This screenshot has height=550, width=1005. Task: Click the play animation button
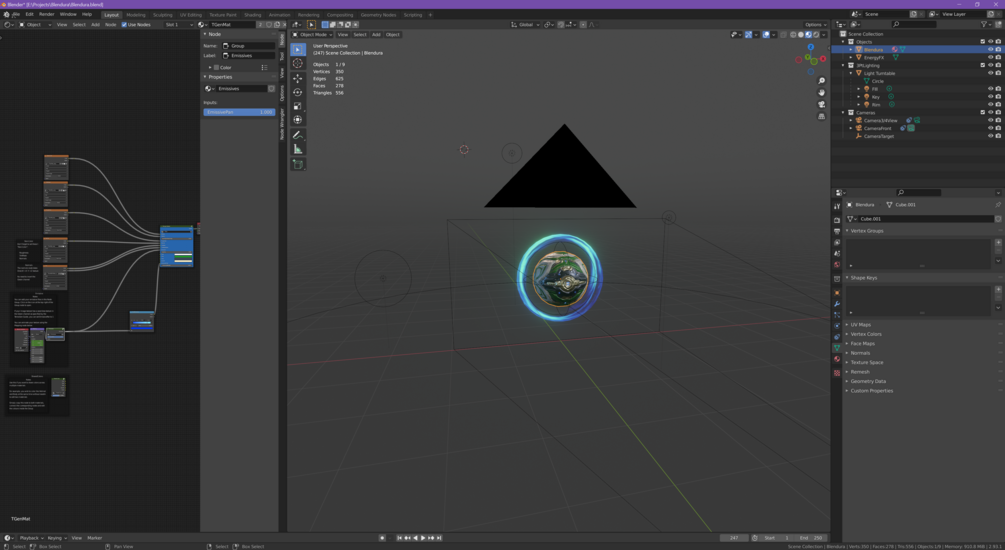(423, 538)
